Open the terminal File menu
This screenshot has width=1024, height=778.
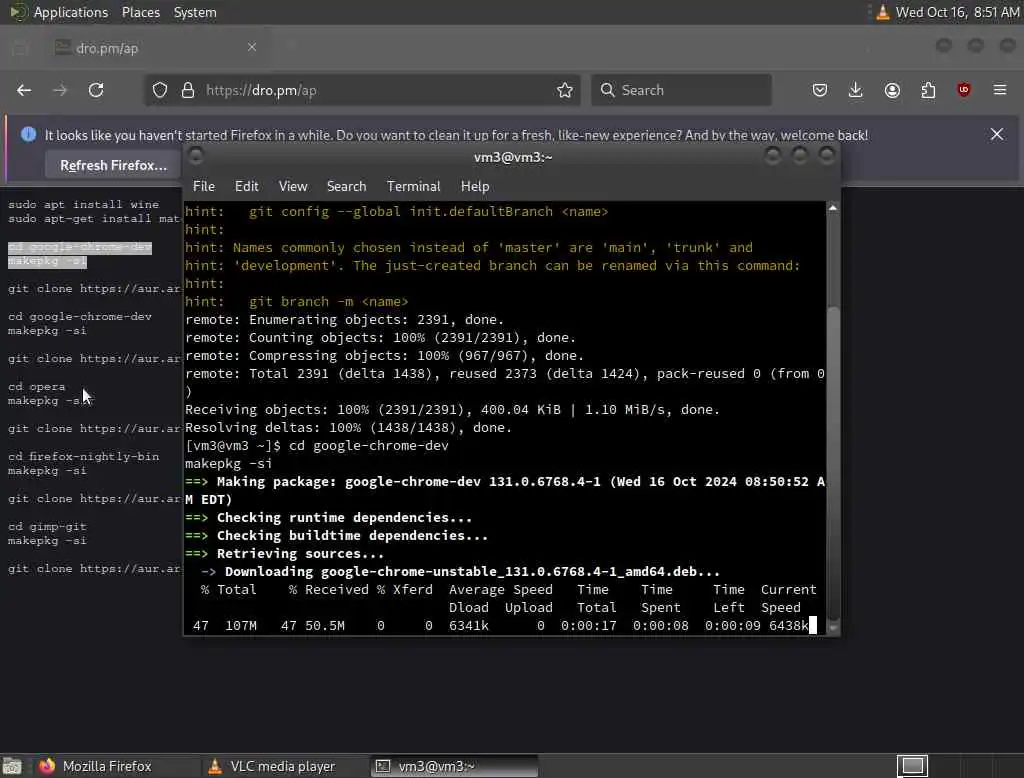point(204,186)
